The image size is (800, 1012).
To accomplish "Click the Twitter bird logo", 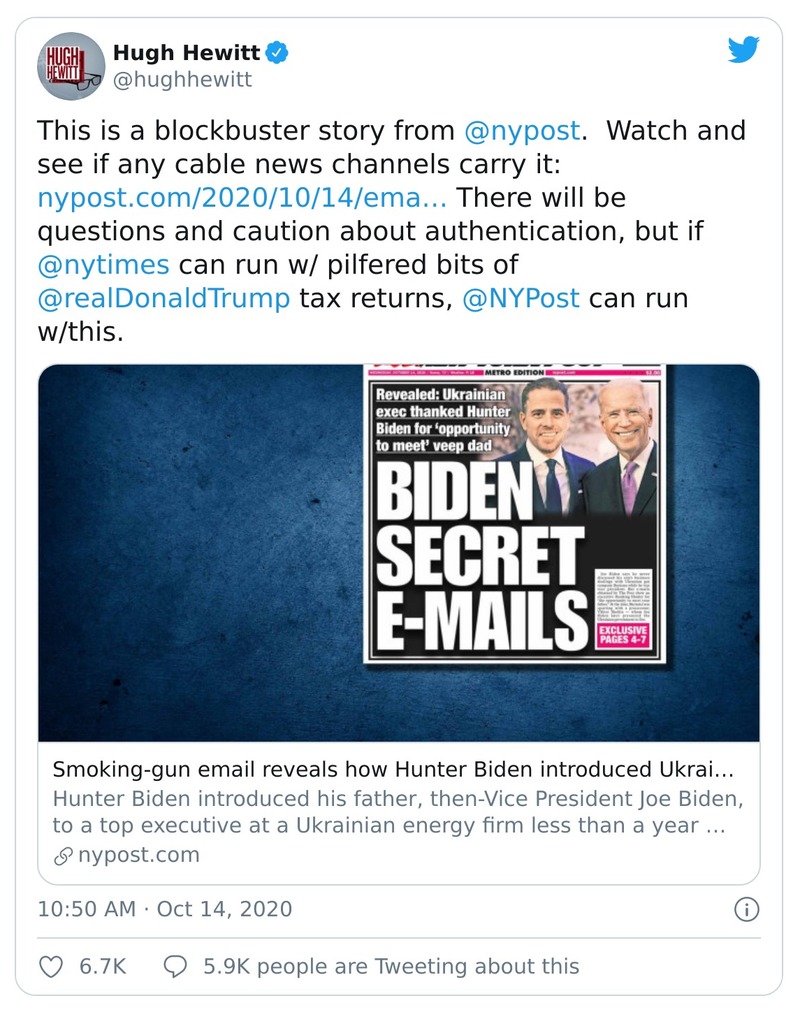I will pos(743,50).
